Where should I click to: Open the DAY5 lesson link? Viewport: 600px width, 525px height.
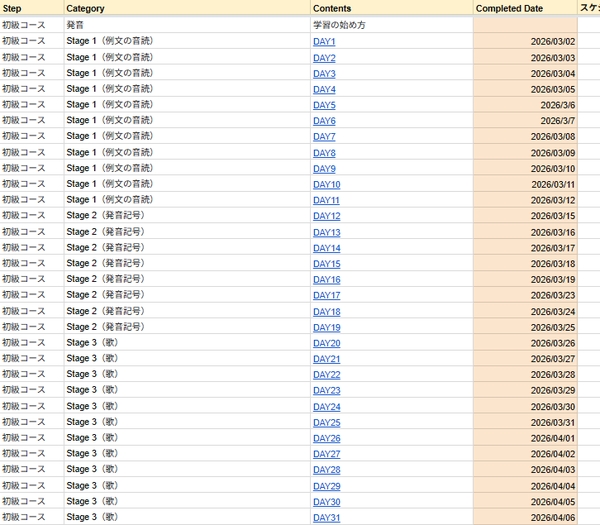click(x=324, y=105)
